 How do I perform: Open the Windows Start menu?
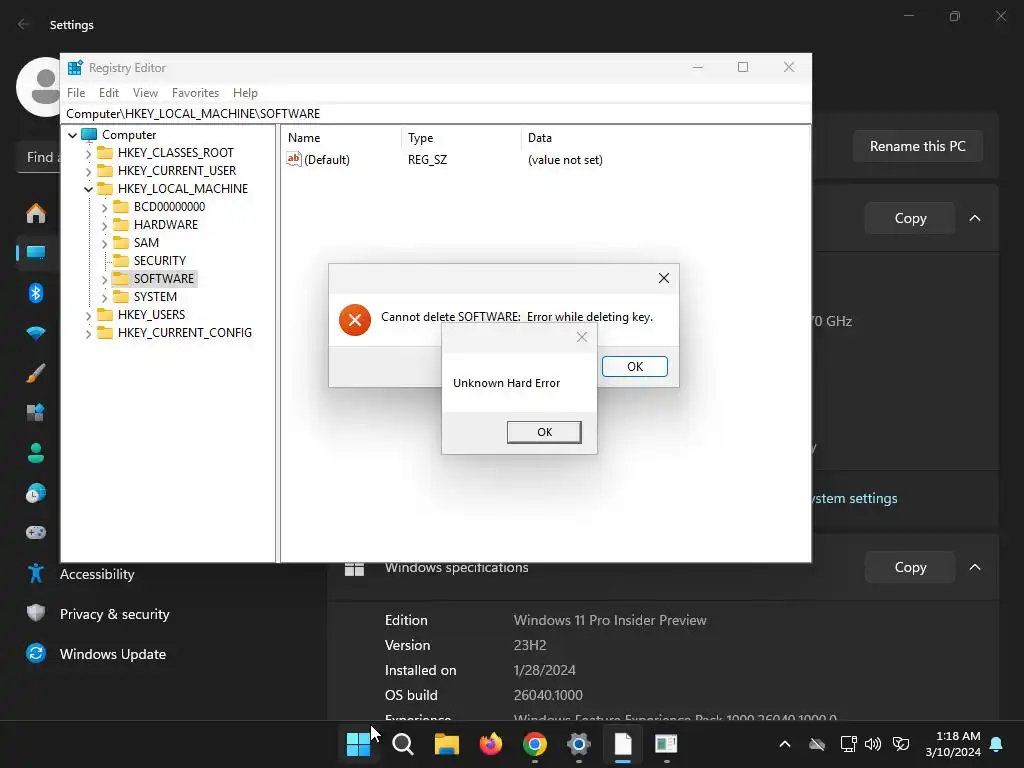(x=358, y=744)
